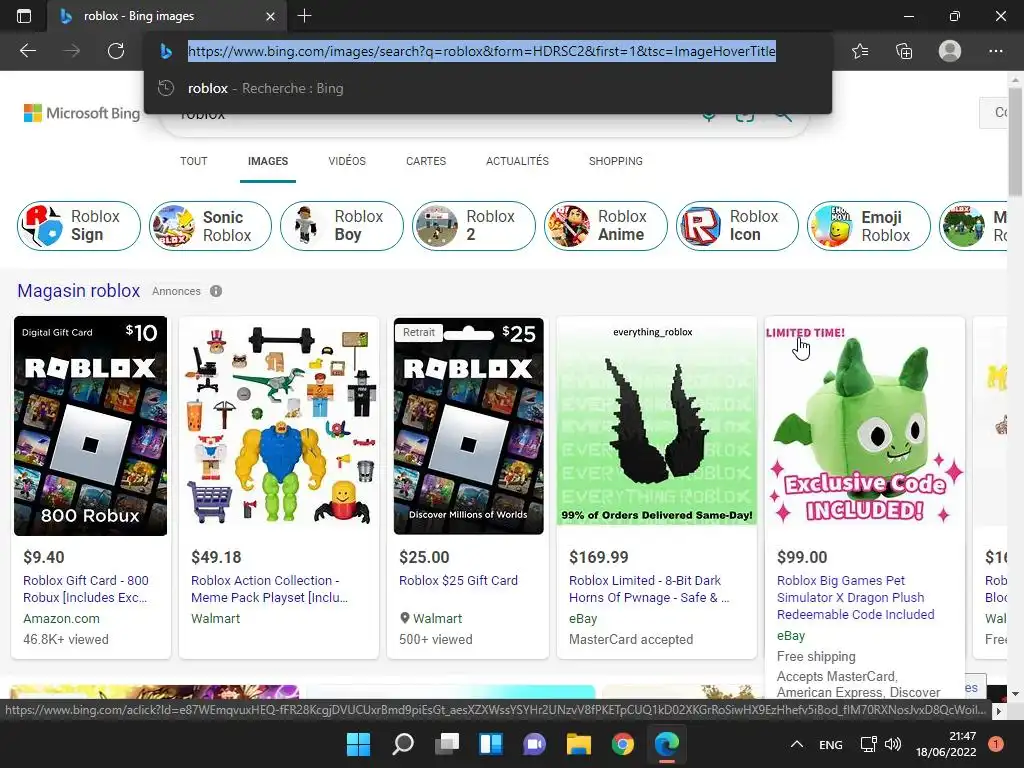Open the Widgets taskbar icon
Viewport: 1024px width, 768px height.
[490, 744]
